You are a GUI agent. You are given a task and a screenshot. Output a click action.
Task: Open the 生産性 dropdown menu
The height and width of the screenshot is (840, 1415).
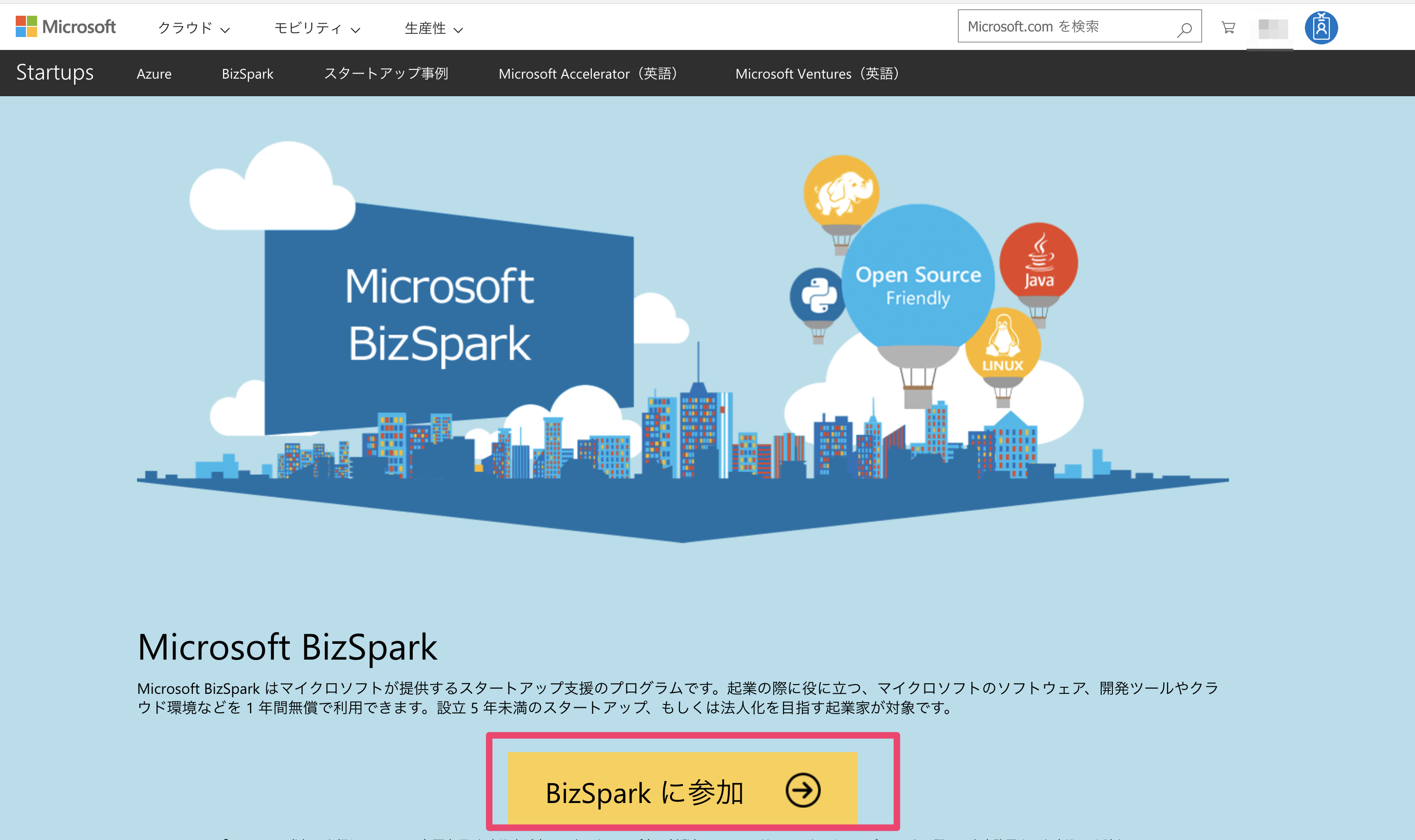pos(433,27)
